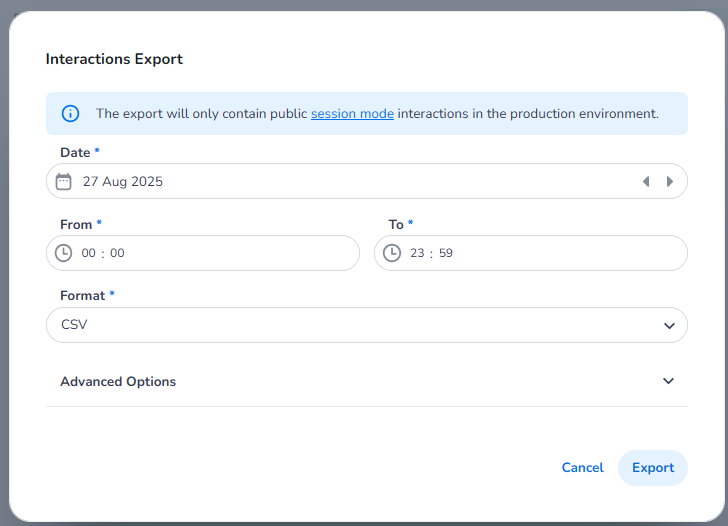Click the clock icon in the From field
Viewport: 728px width, 526px height.
click(64, 253)
